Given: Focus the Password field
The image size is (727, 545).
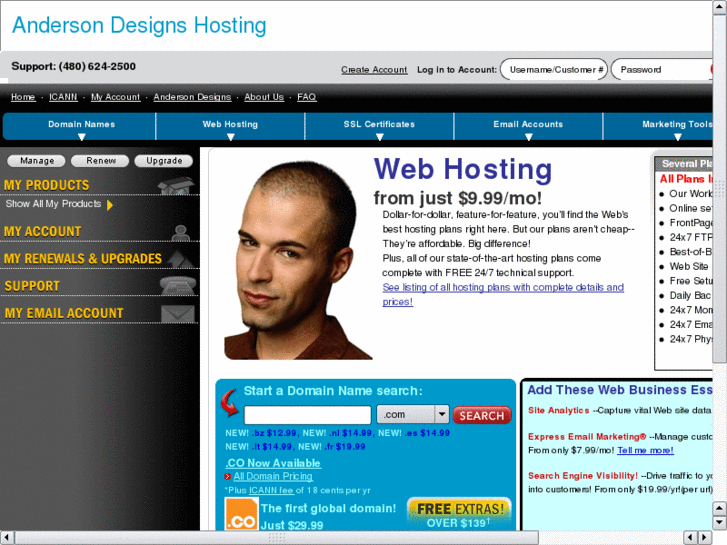Looking at the screenshot, I should (x=662, y=70).
